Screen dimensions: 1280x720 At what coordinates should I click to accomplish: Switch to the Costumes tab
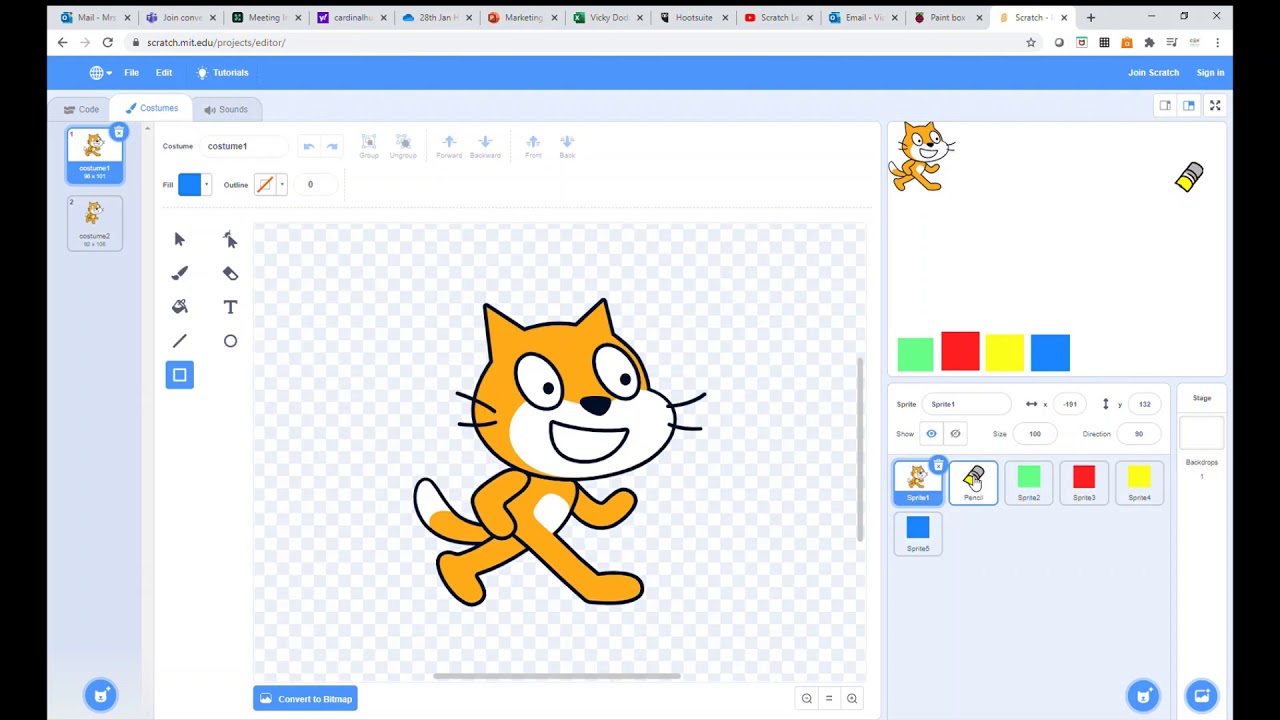(152, 108)
